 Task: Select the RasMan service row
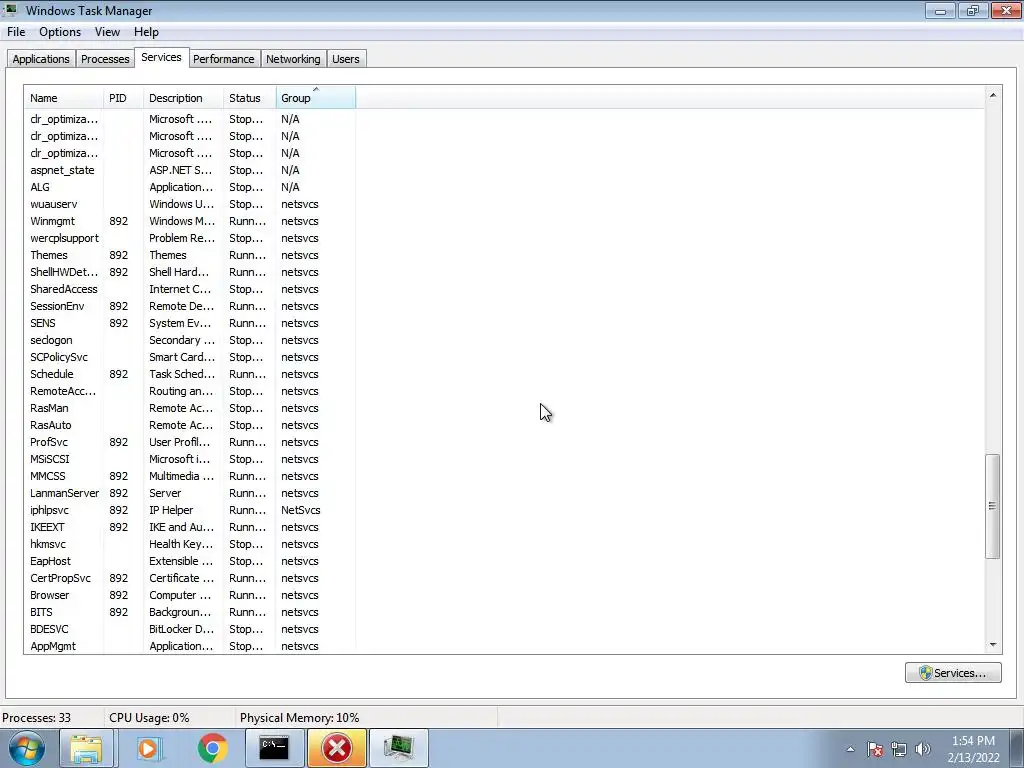(x=189, y=408)
